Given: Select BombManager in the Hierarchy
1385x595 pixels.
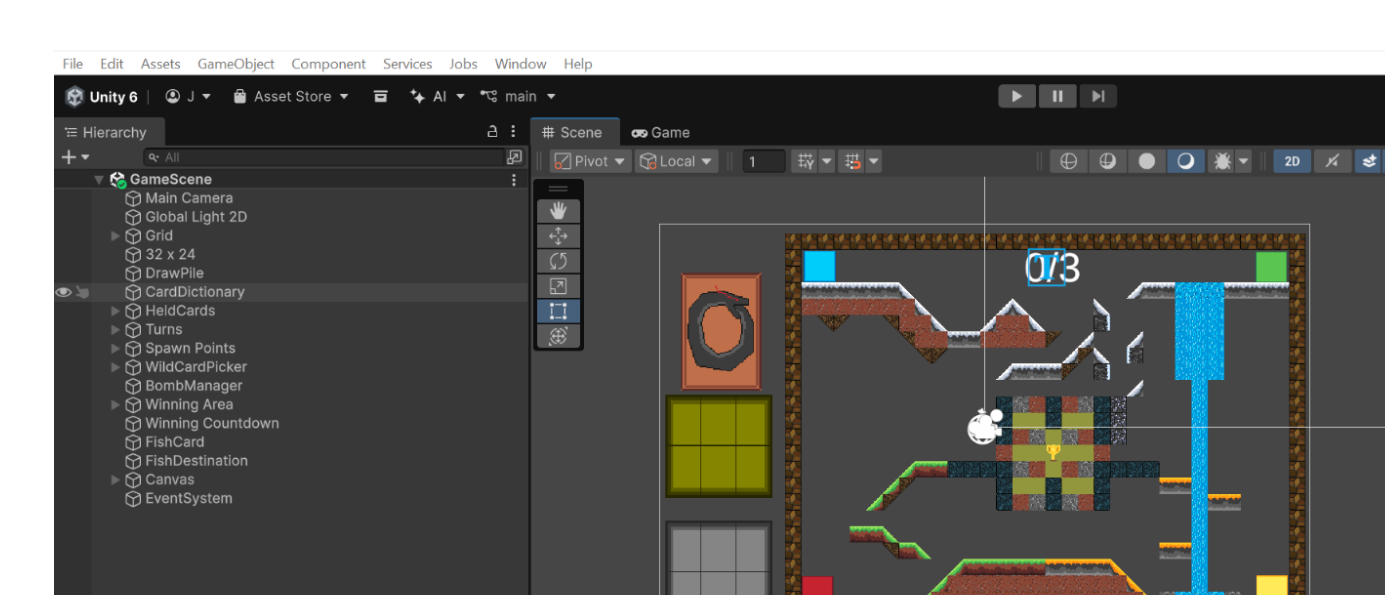Looking at the screenshot, I should point(194,386).
